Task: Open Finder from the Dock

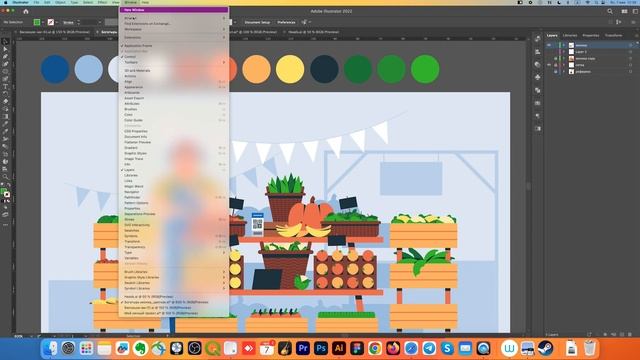Action: pos(50,348)
